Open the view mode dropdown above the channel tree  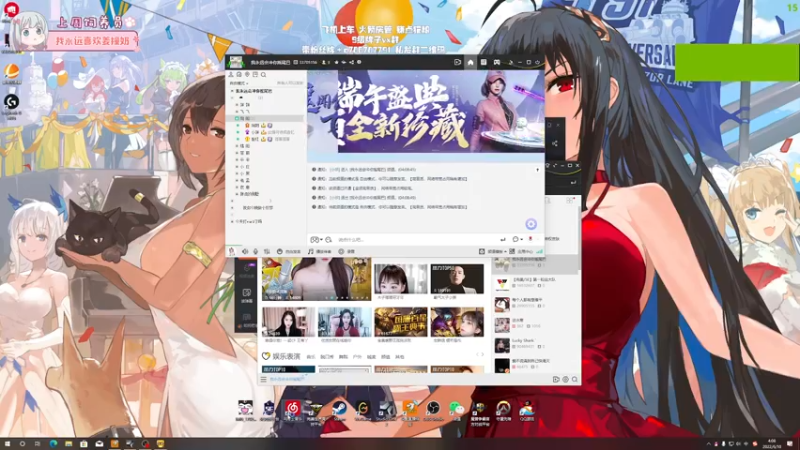(x=238, y=83)
